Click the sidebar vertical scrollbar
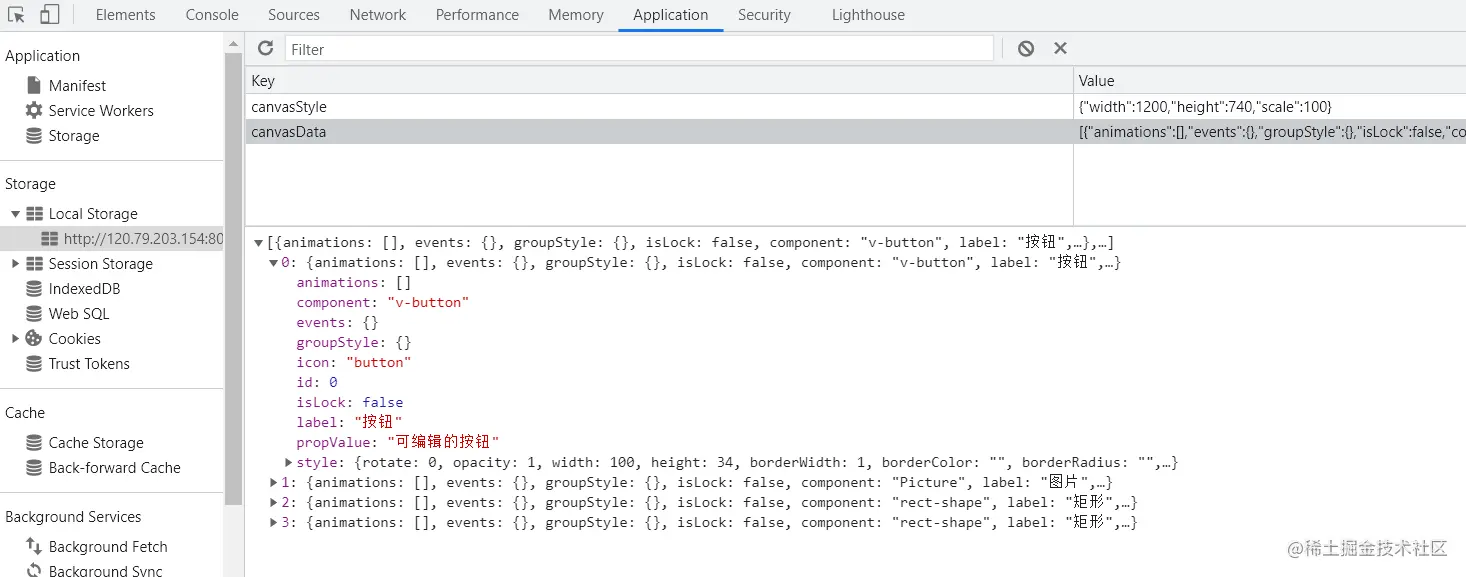Viewport: 1466px width, 577px height. pyautogui.click(x=234, y=280)
